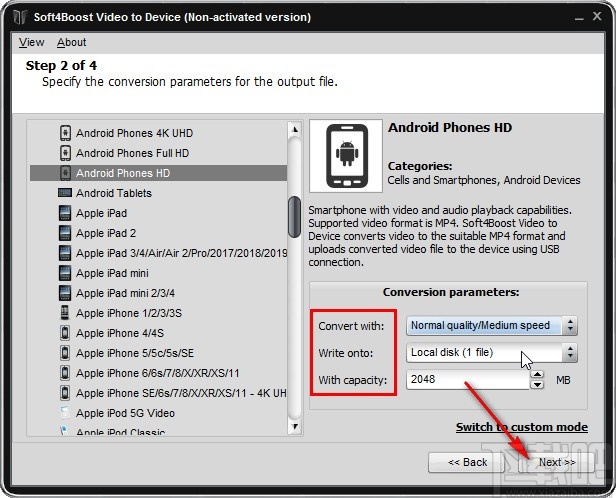Click the device list scroll down arrow
The width and height of the screenshot is (616, 498).
click(295, 426)
